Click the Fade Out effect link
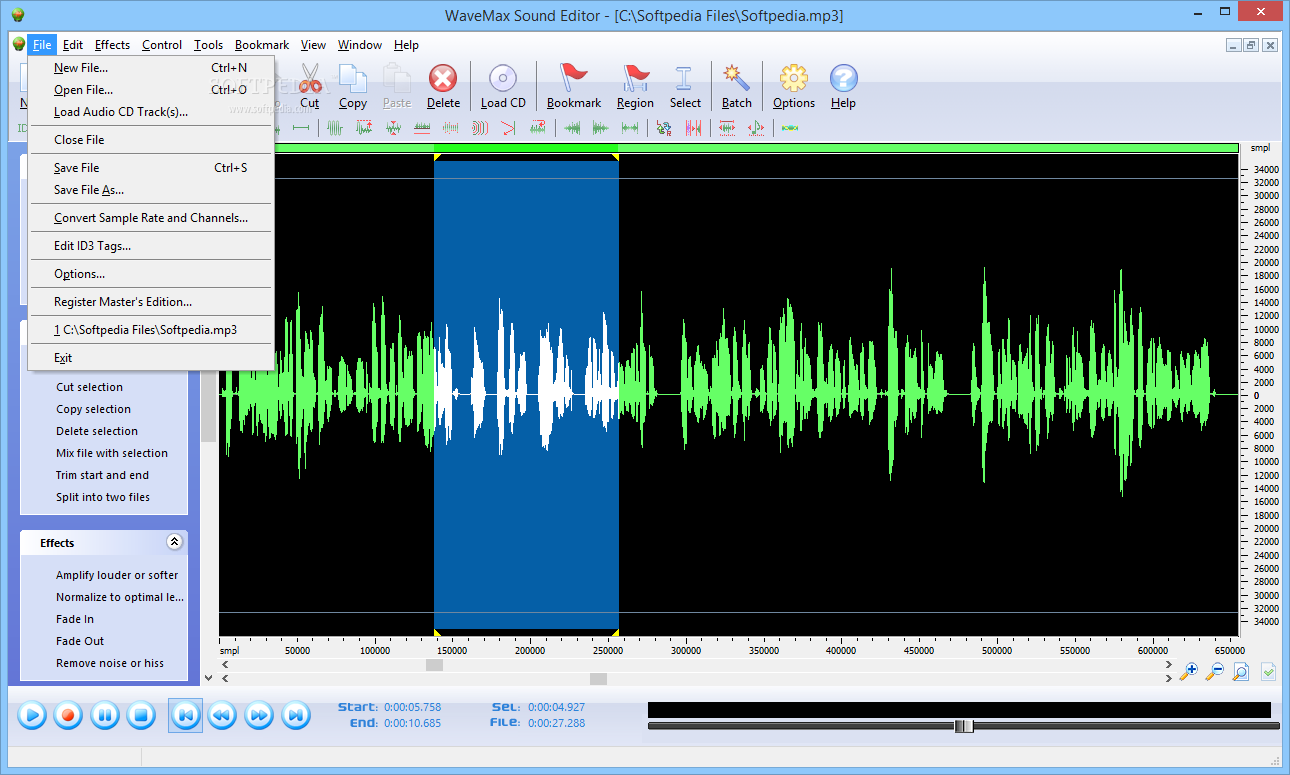Screen dimensions: 1290x775 click(80, 641)
